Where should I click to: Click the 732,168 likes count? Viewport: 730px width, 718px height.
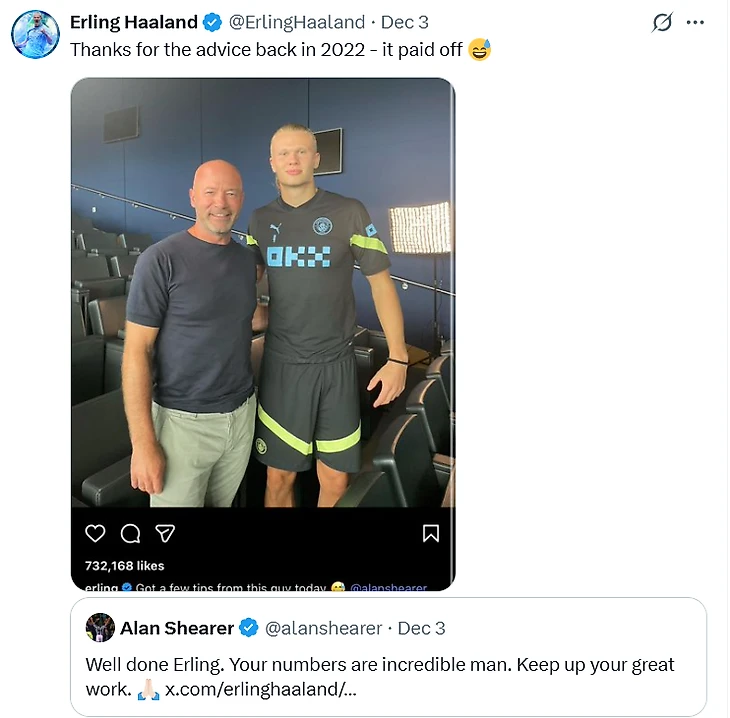(125, 565)
